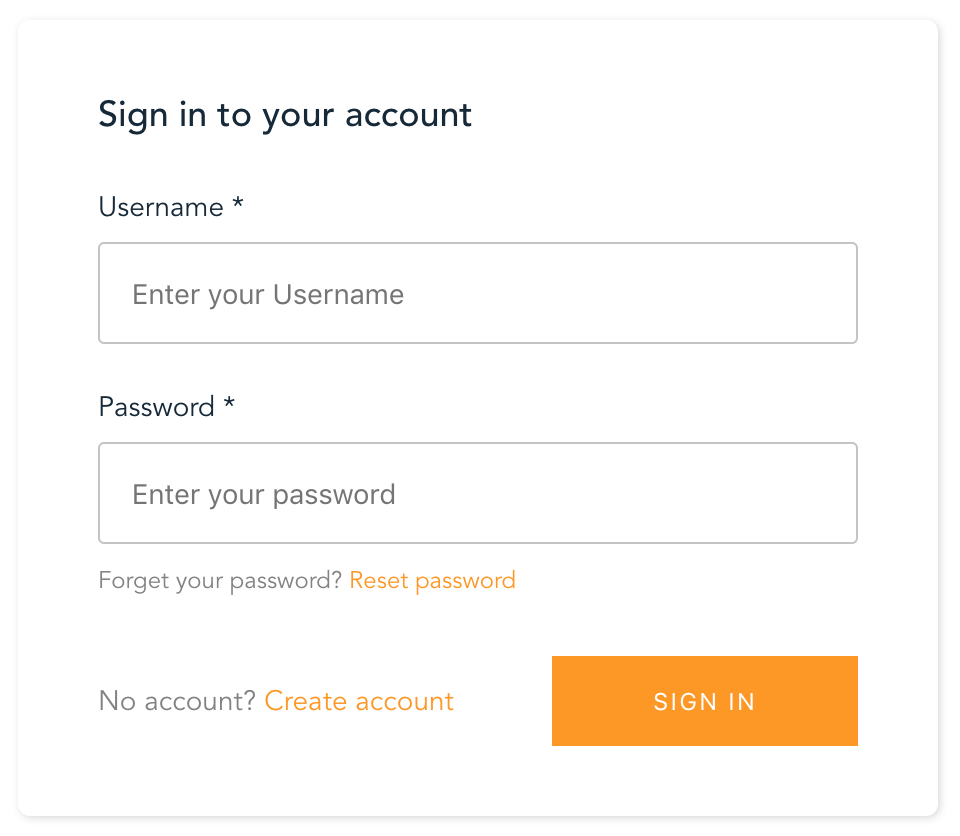Viewport: 960px width, 836px height.
Task: Click the "Forget your password?" text
Action: (220, 580)
